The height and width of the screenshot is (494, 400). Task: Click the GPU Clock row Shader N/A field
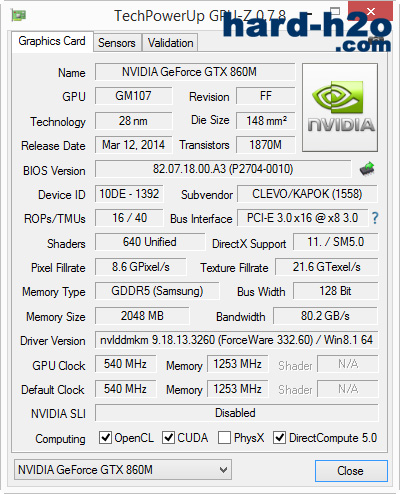(348, 364)
